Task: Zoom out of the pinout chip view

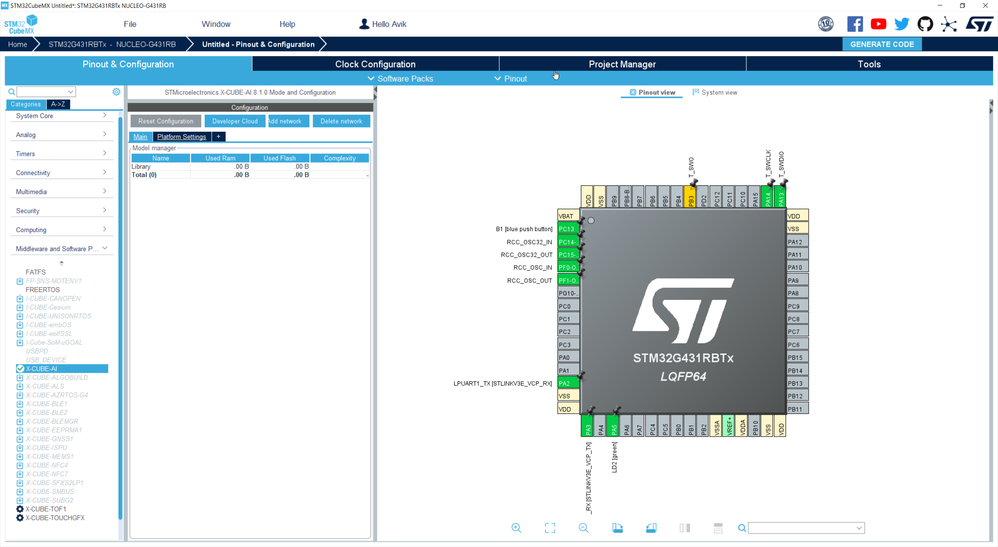Action: 584,528
